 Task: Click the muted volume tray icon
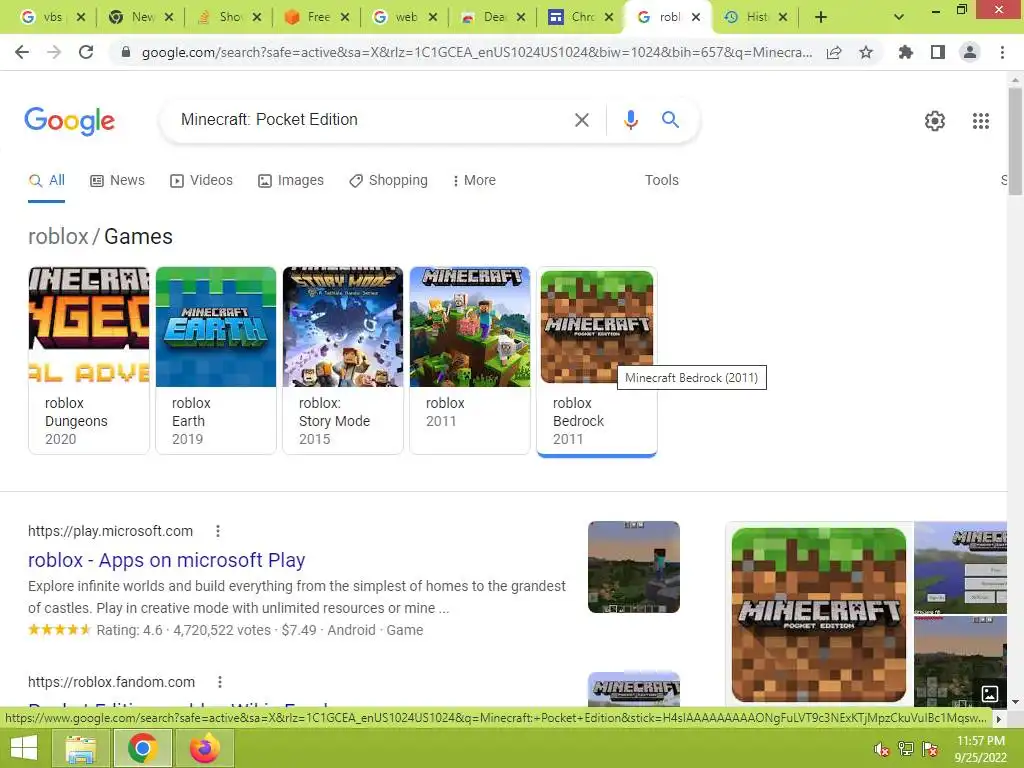pyautogui.click(x=882, y=748)
